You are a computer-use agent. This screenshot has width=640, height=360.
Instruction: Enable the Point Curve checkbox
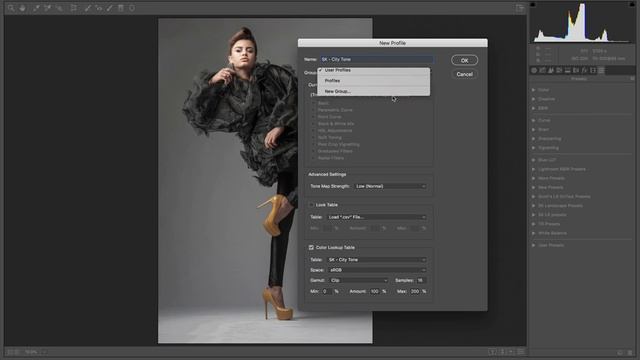pos(313,117)
